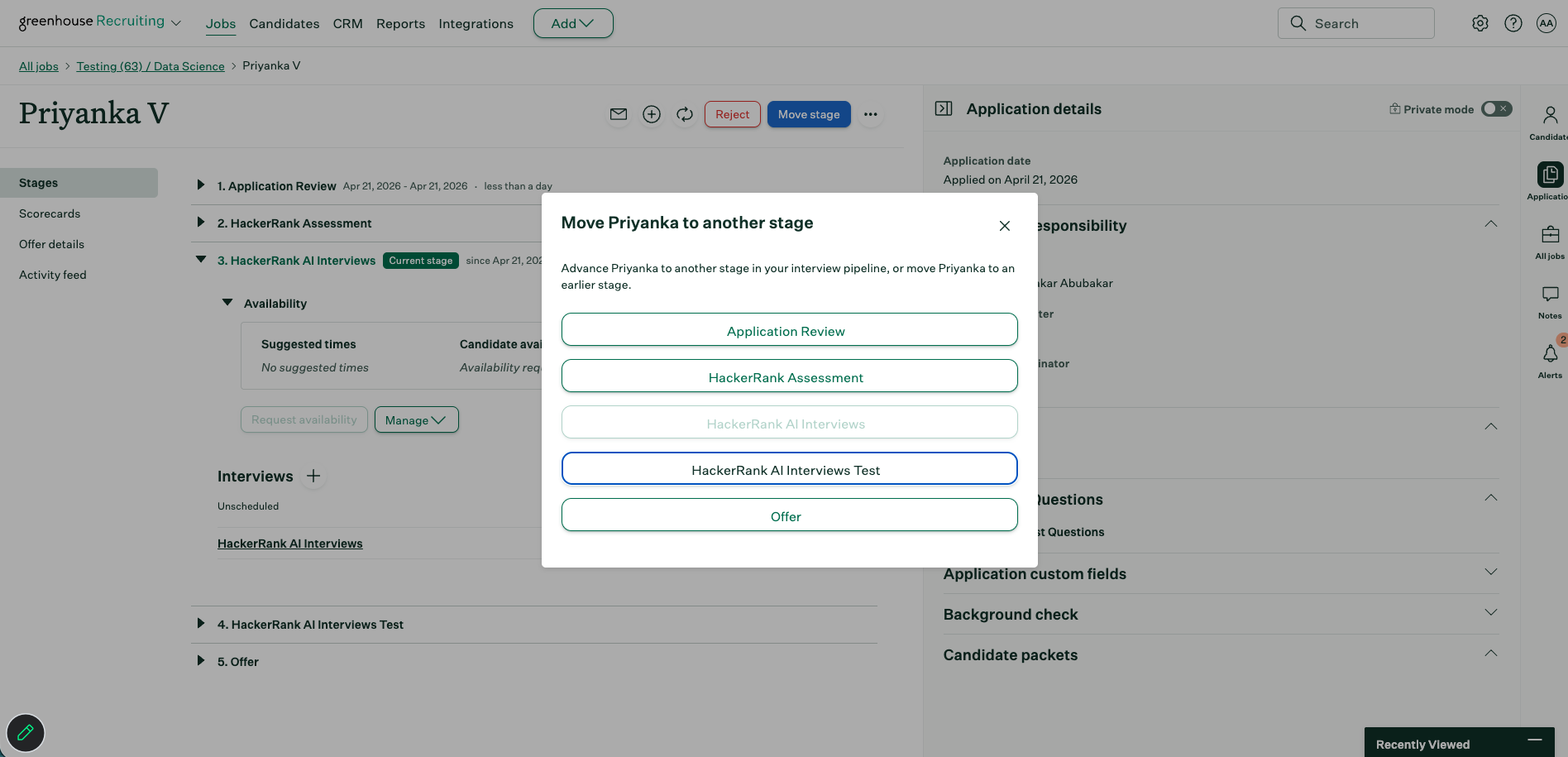
Task: Open the Alerts bell icon
Action: pos(1550,355)
